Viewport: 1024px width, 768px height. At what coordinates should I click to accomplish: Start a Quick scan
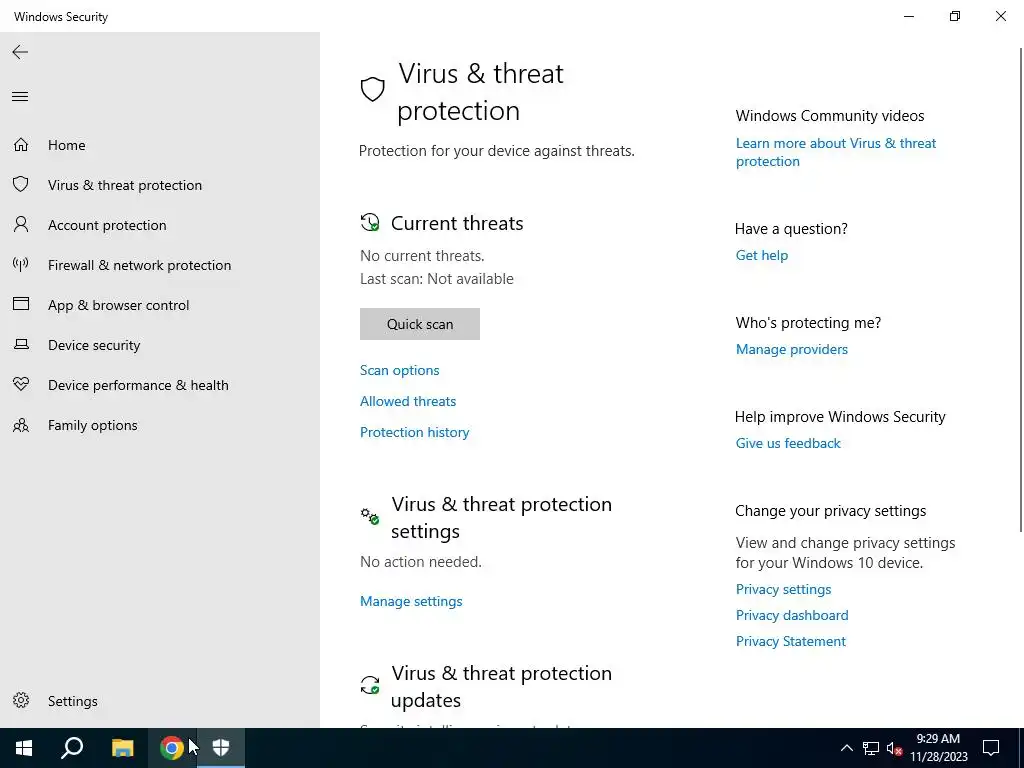pos(420,324)
